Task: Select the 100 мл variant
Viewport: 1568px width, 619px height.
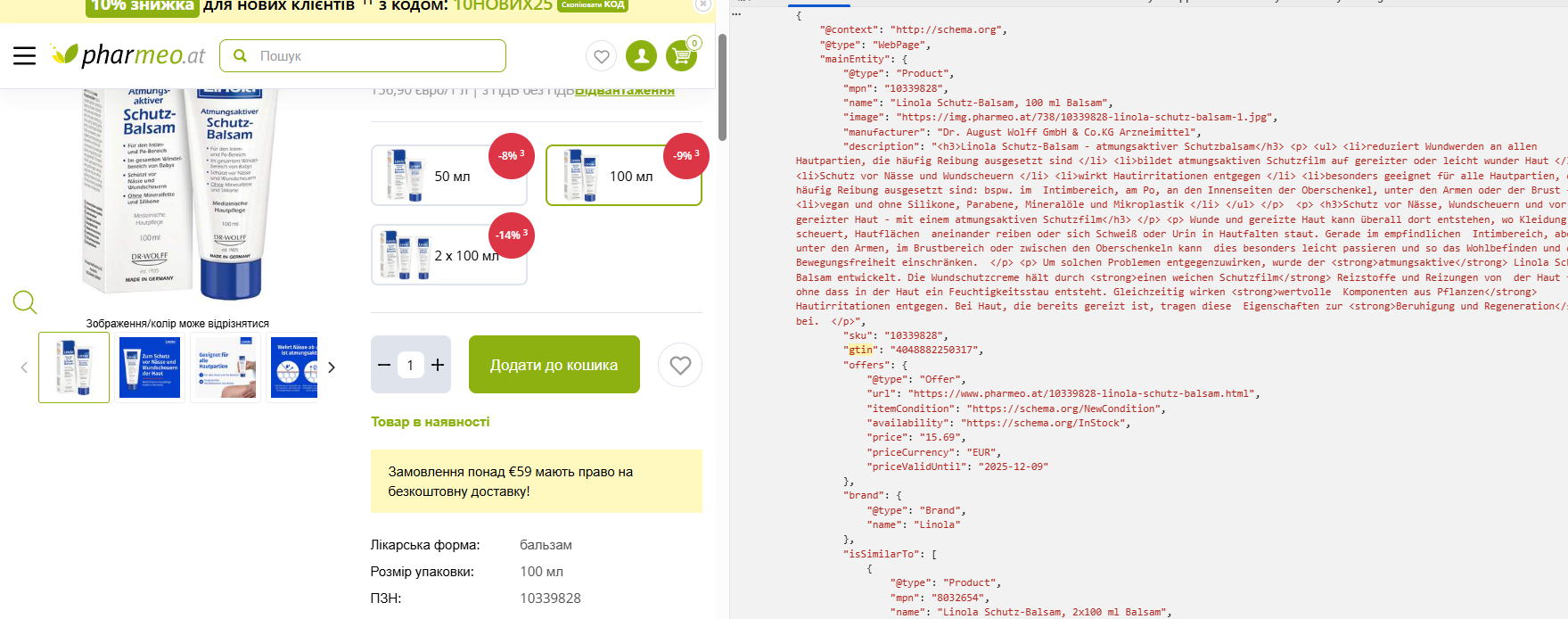Action: [x=623, y=176]
